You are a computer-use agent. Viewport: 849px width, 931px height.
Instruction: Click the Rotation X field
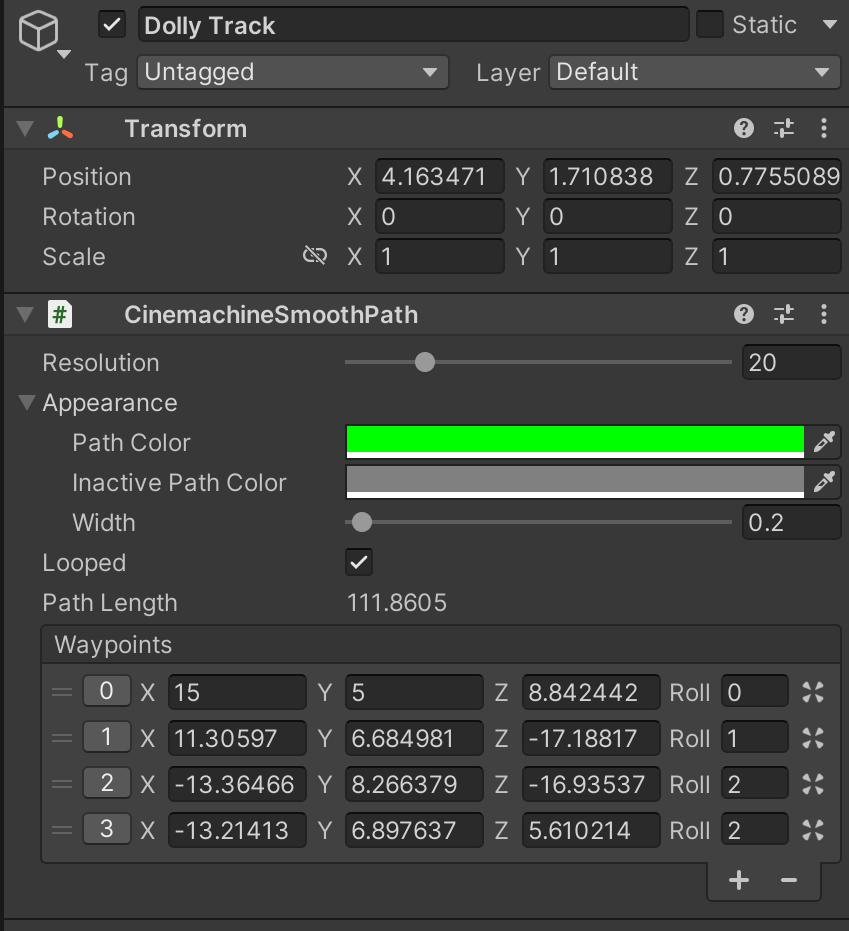click(440, 217)
